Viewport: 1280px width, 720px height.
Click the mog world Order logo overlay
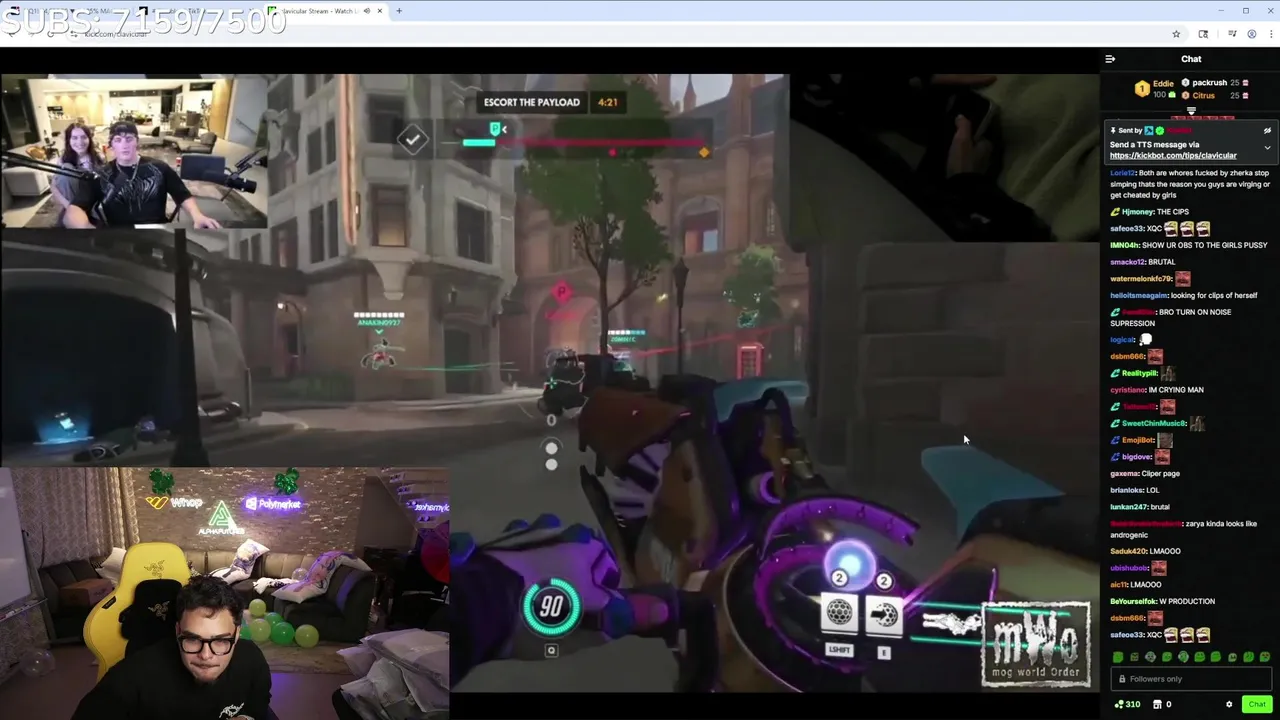(1036, 644)
